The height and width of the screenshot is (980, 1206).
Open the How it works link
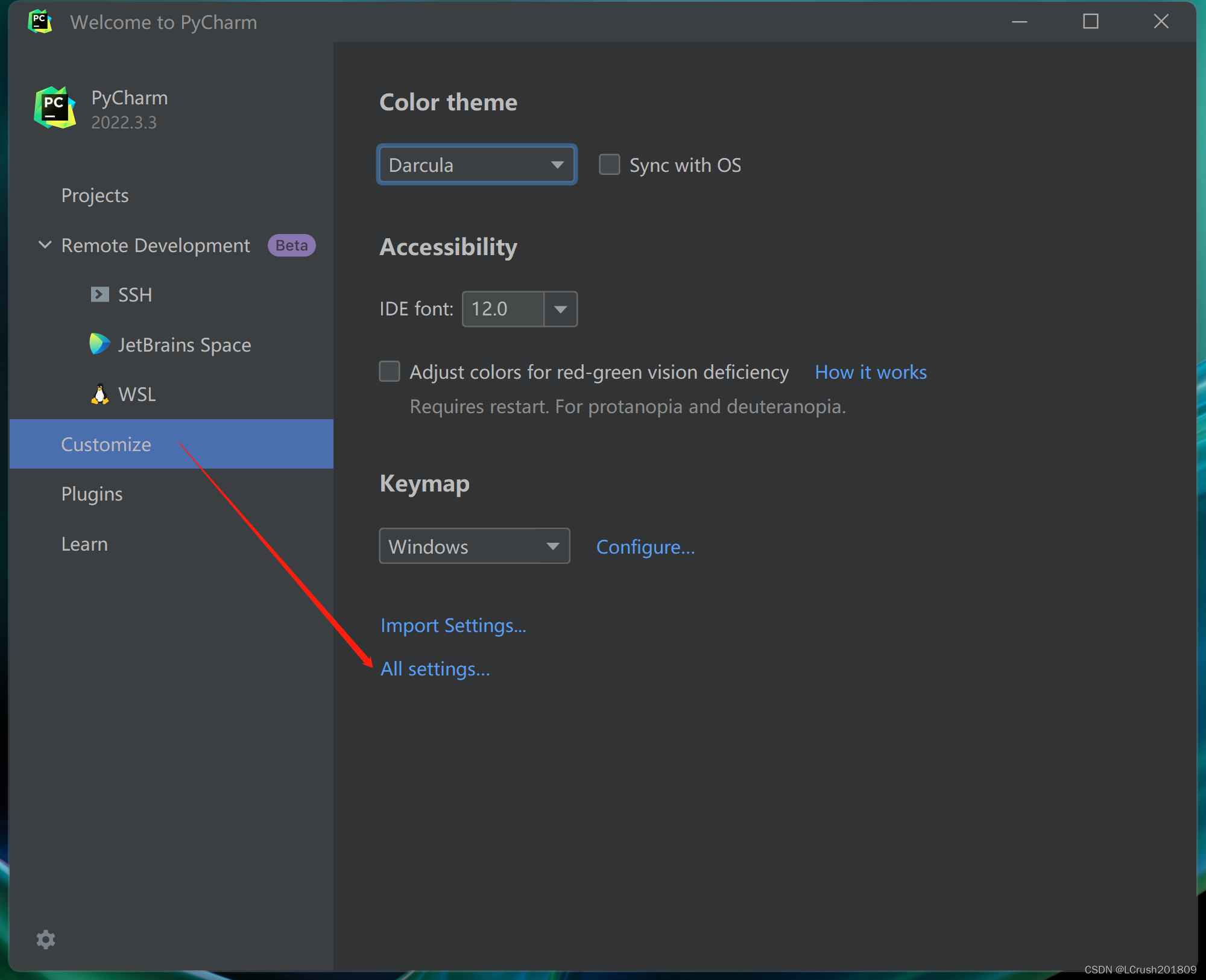tap(870, 371)
